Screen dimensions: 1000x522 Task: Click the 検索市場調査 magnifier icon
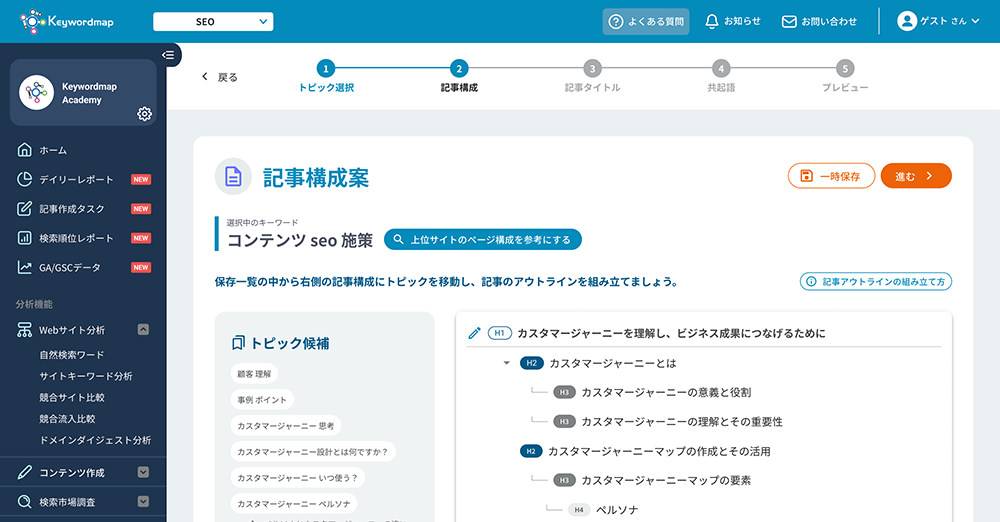click(24, 502)
